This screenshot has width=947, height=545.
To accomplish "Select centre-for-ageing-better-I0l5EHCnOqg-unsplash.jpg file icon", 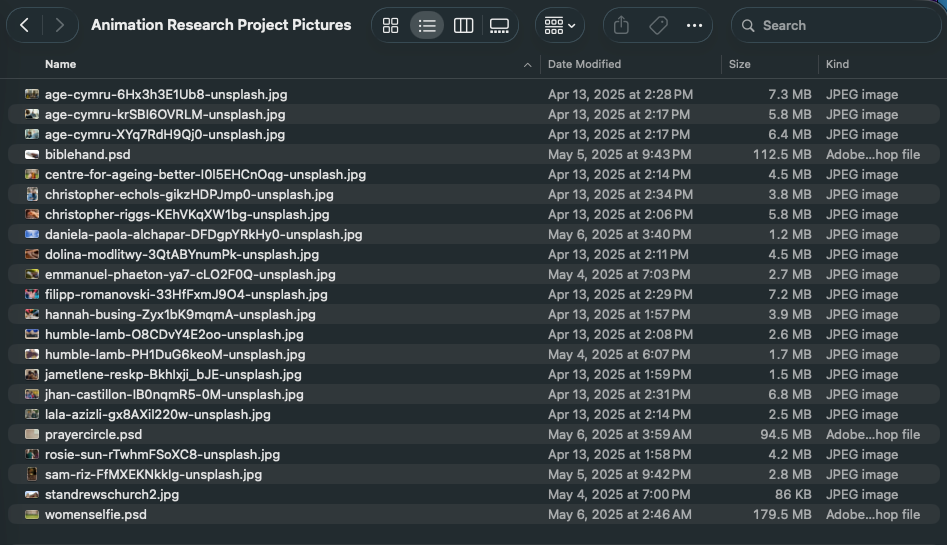I will click(32, 174).
